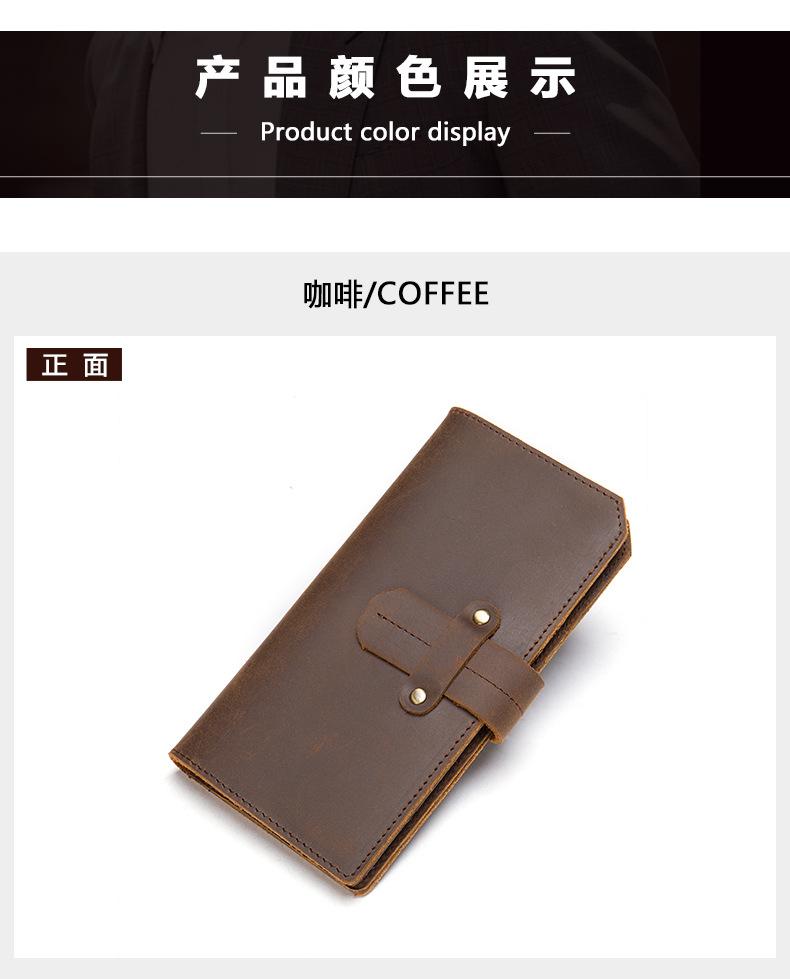Click the 产品颜色展示 banner heading

[x=385, y=78]
